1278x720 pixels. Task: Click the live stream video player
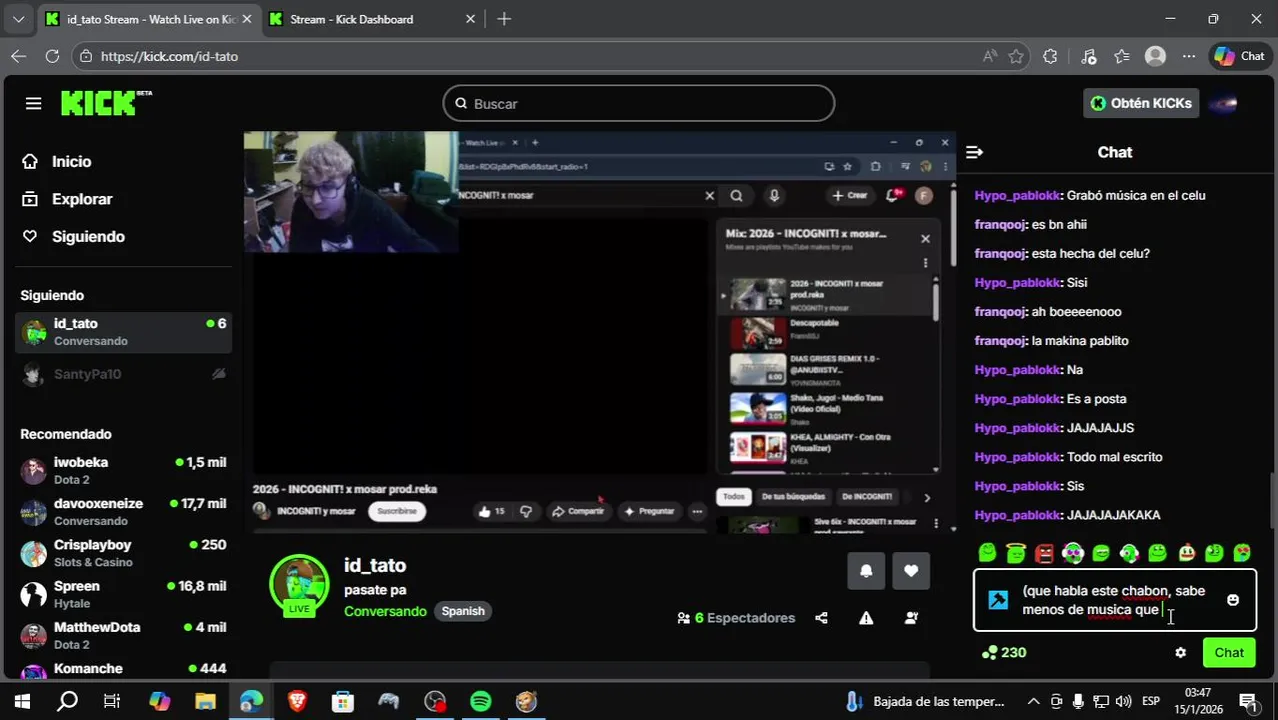600,332
